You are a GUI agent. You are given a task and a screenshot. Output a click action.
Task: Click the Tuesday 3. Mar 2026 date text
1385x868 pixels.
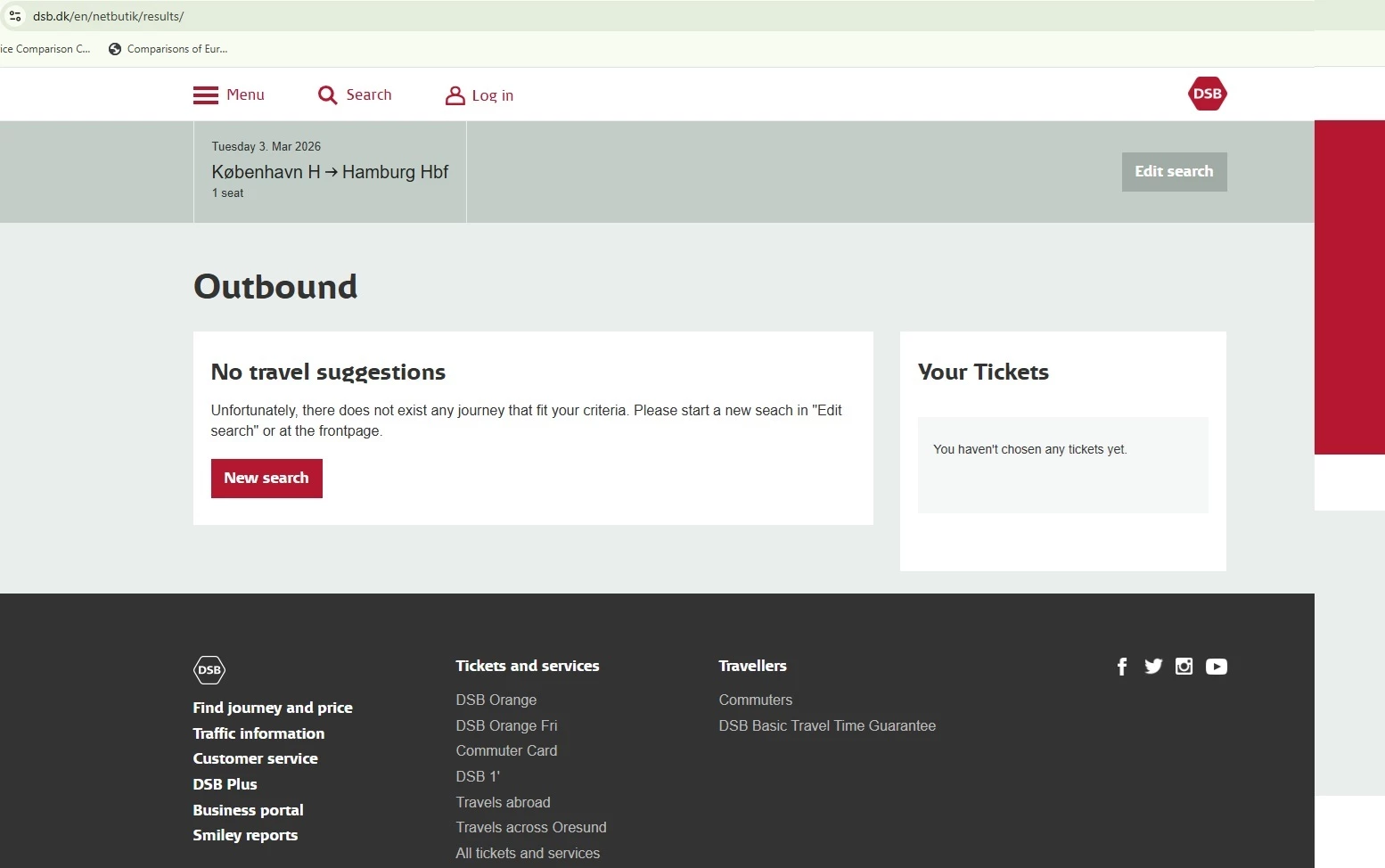pyautogui.click(x=266, y=147)
